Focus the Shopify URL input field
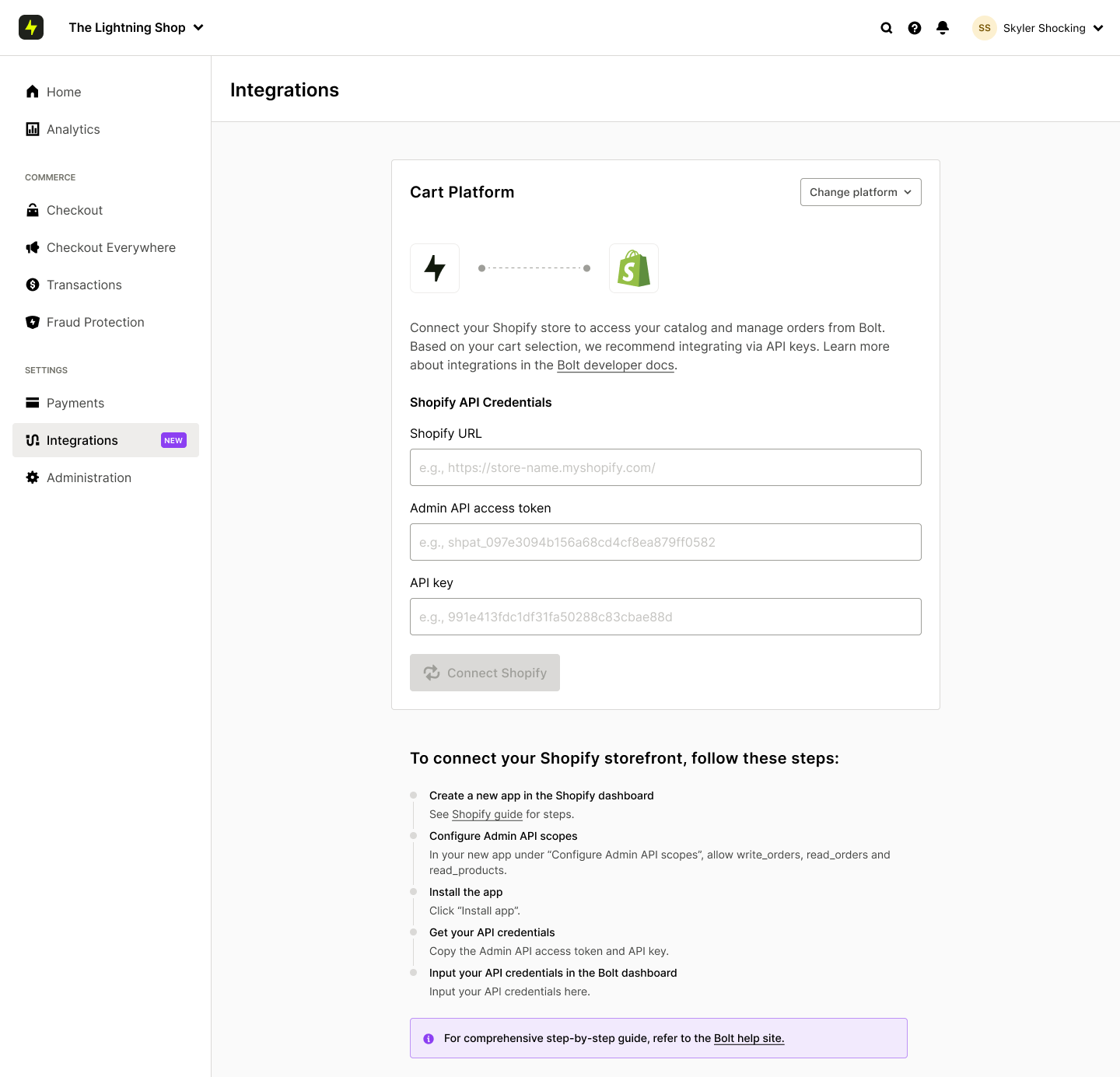 click(x=665, y=467)
